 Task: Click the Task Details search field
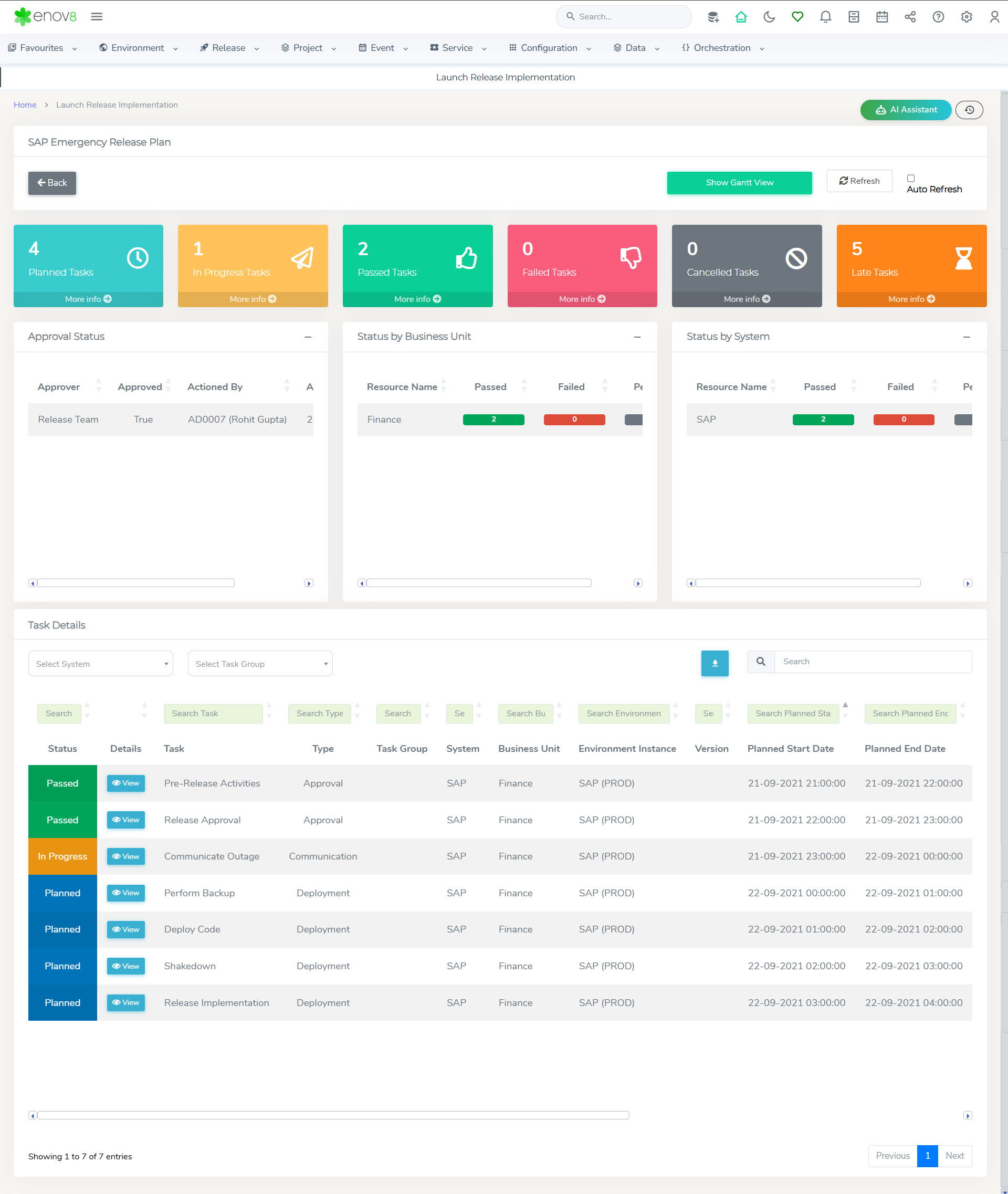tap(872, 661)
